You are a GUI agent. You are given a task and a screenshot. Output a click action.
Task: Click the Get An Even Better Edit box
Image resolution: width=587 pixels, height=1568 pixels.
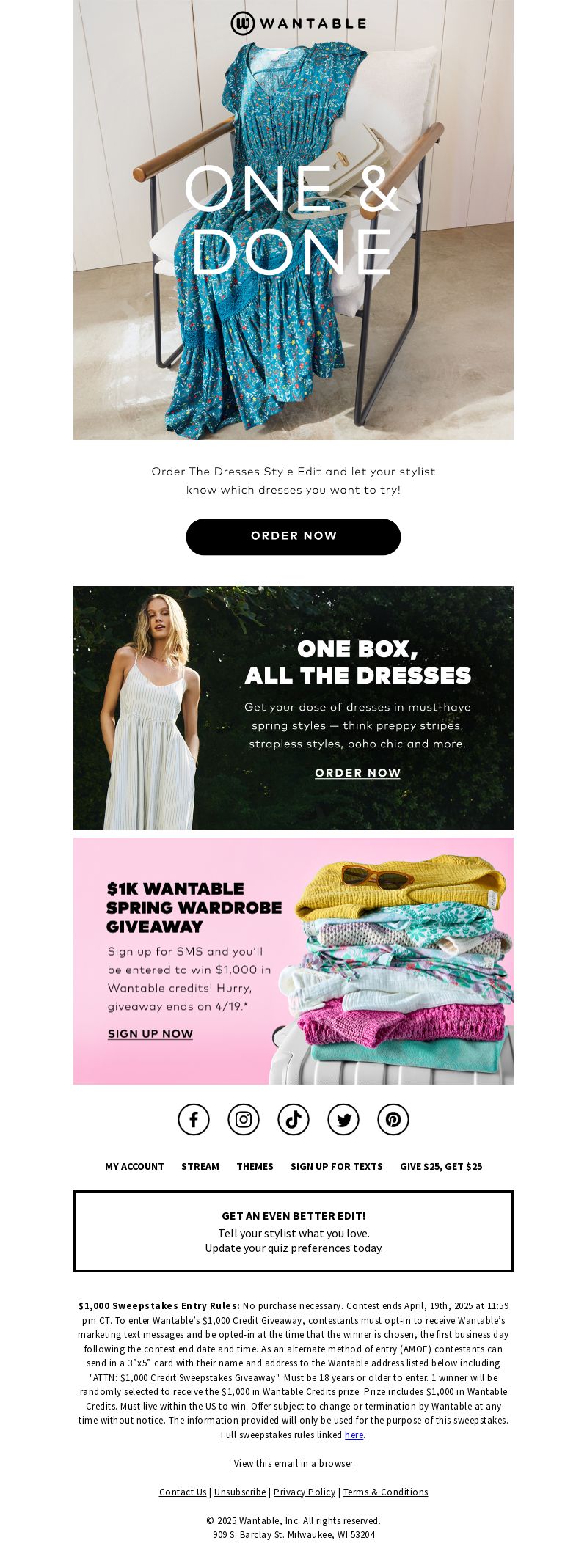click(293, 1231)
